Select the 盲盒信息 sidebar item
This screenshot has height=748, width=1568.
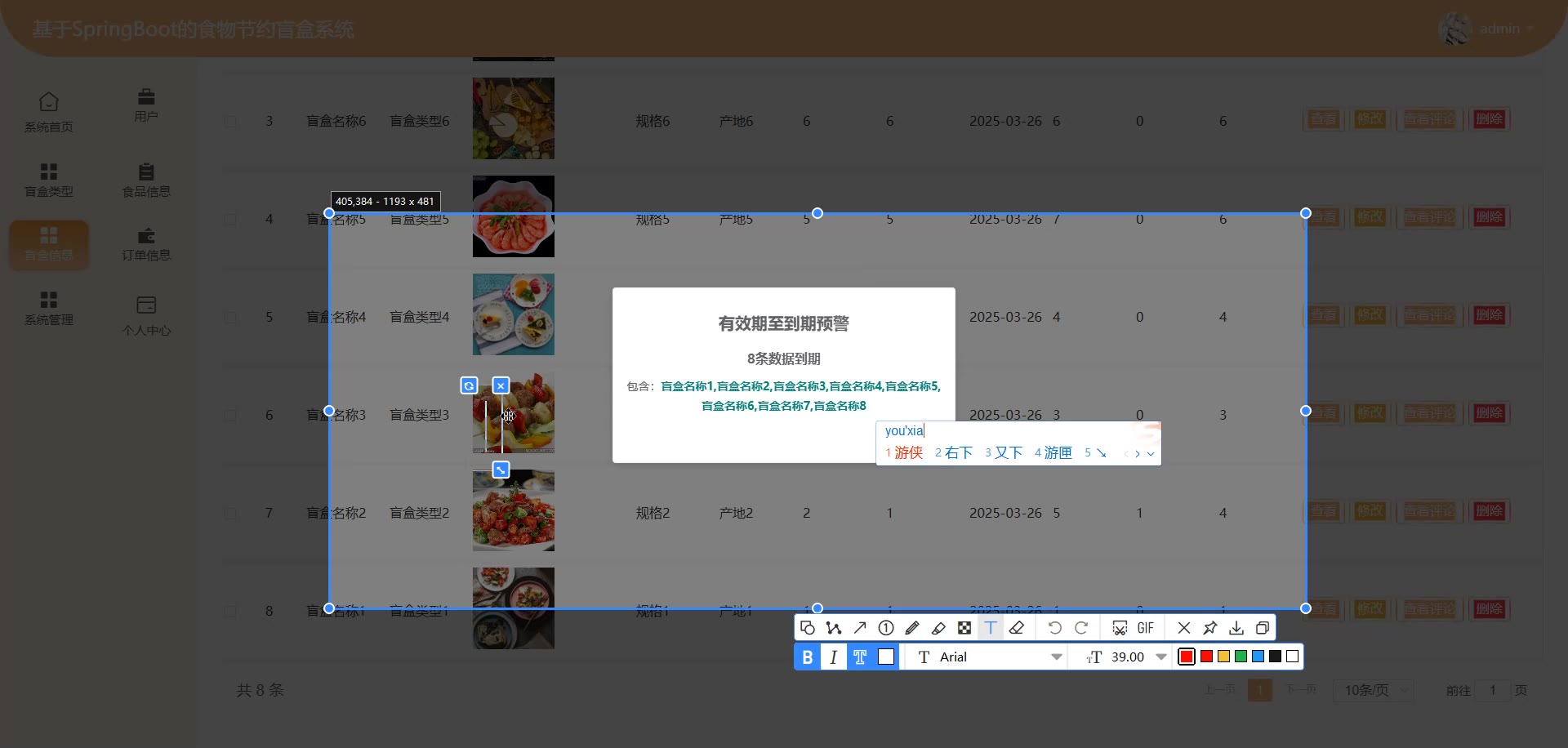49,244
